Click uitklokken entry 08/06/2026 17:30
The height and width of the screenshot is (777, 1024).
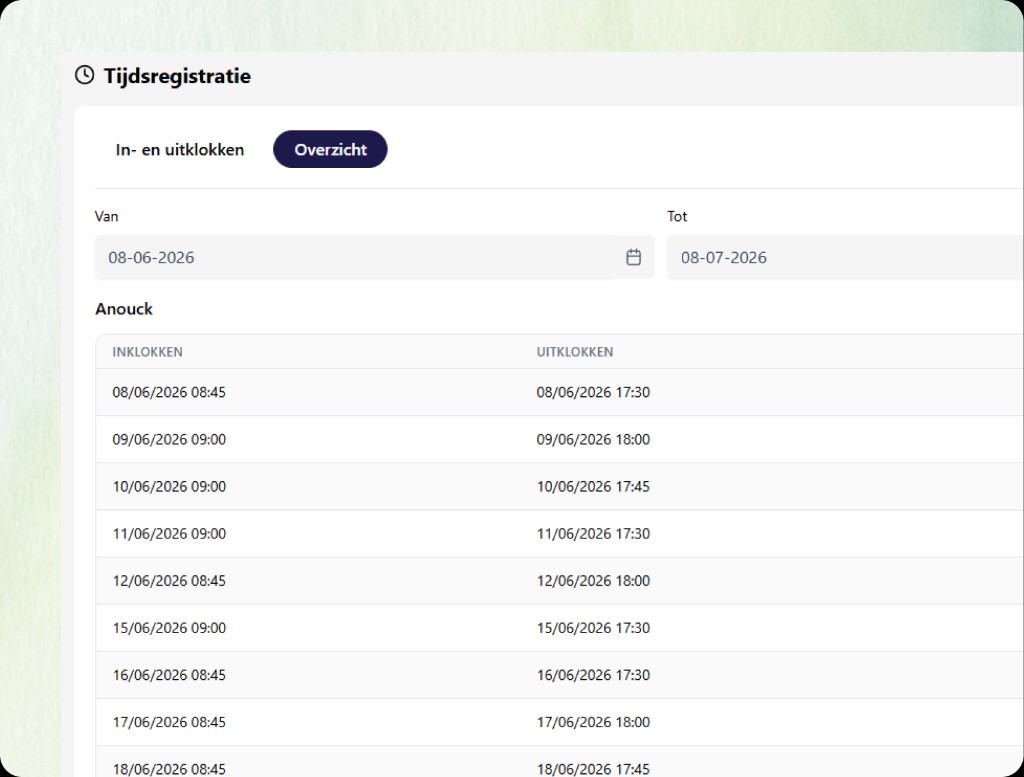click(593, 392)
